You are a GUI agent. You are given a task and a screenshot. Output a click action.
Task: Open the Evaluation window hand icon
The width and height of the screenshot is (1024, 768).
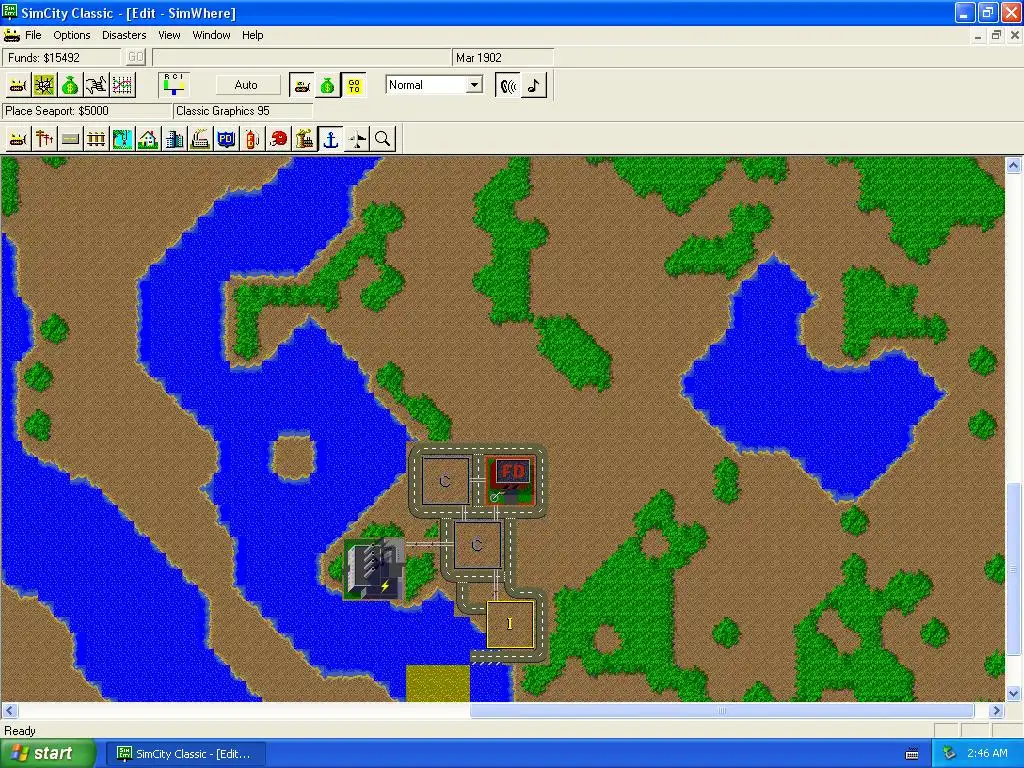click(96, 85)
